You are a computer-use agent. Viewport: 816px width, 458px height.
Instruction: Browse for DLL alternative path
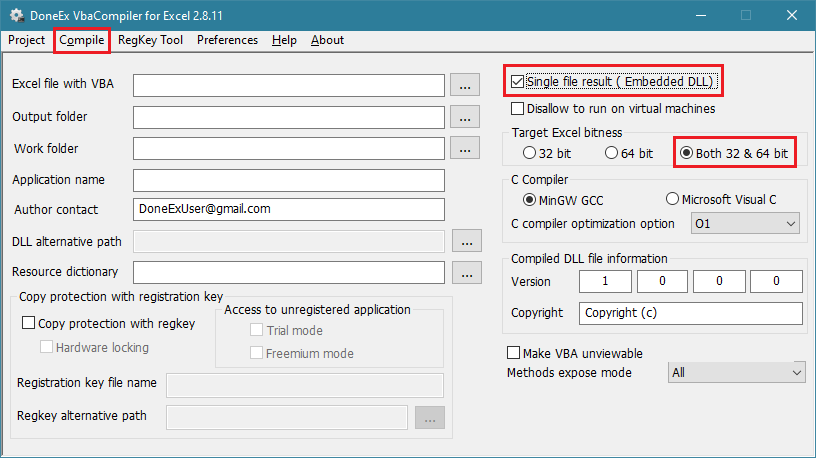(x=467, y=241)
